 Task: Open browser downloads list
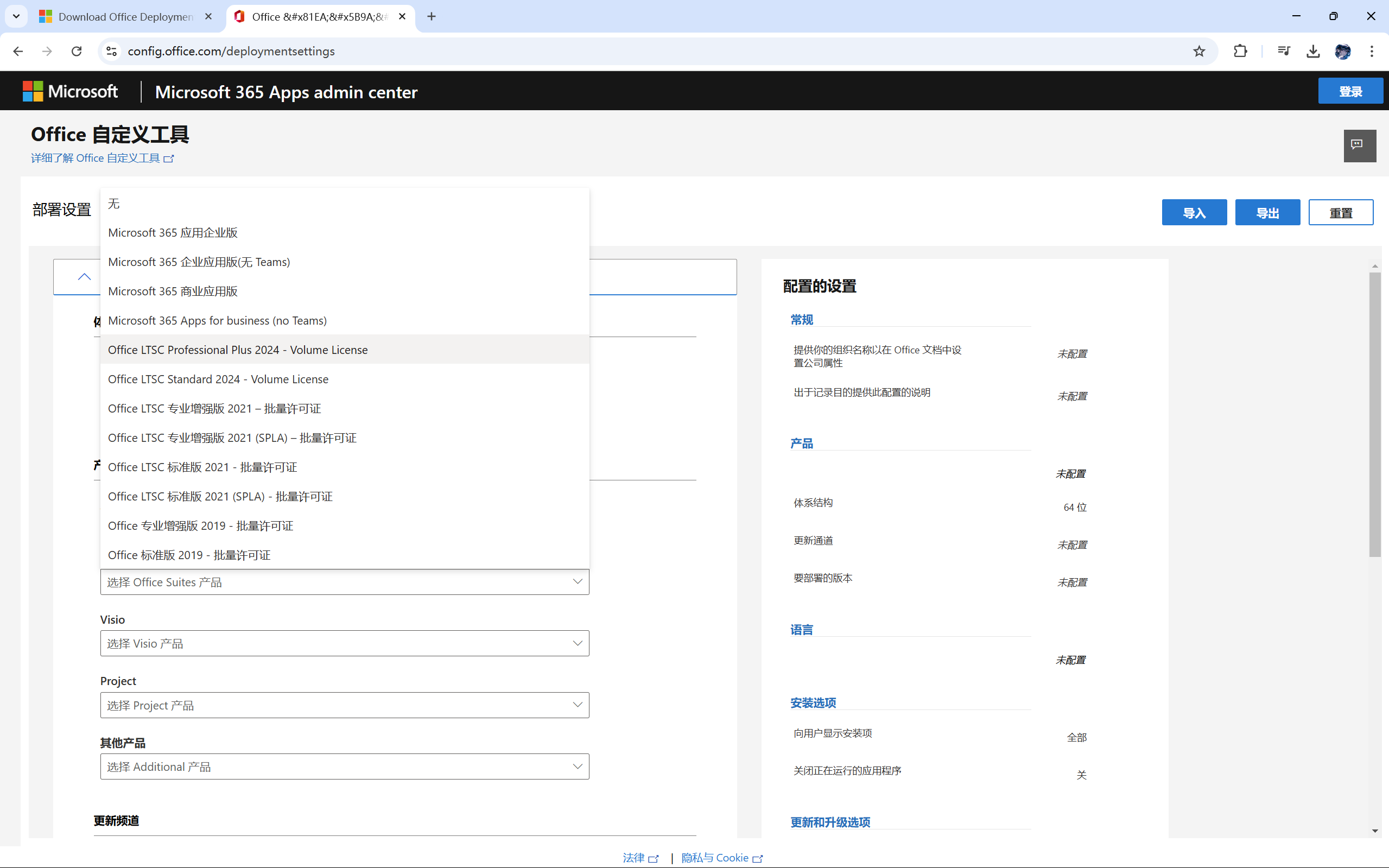[1313, 51]
